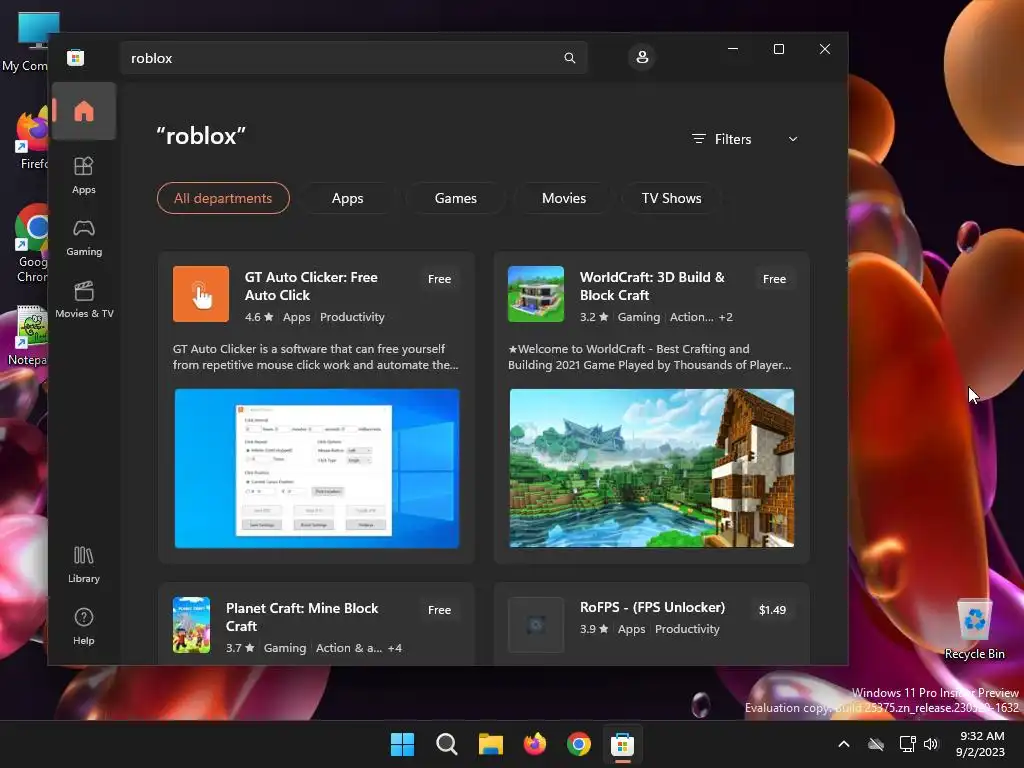Open RoFPS - (FPS Unlocker) title
1024x768 pixels.
click(x=652, y=607)
